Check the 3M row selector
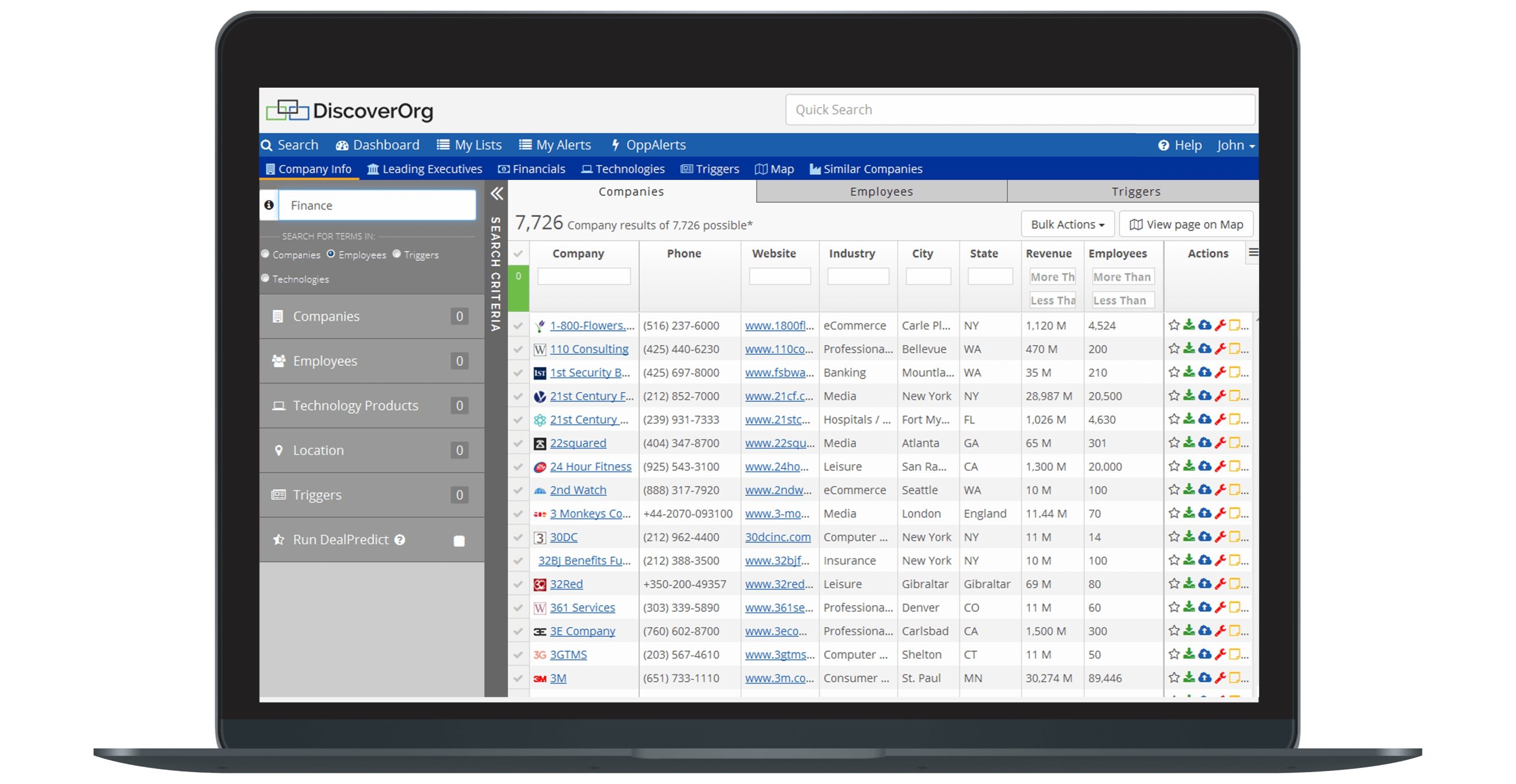1516x784 pixels. pos(518,678)
